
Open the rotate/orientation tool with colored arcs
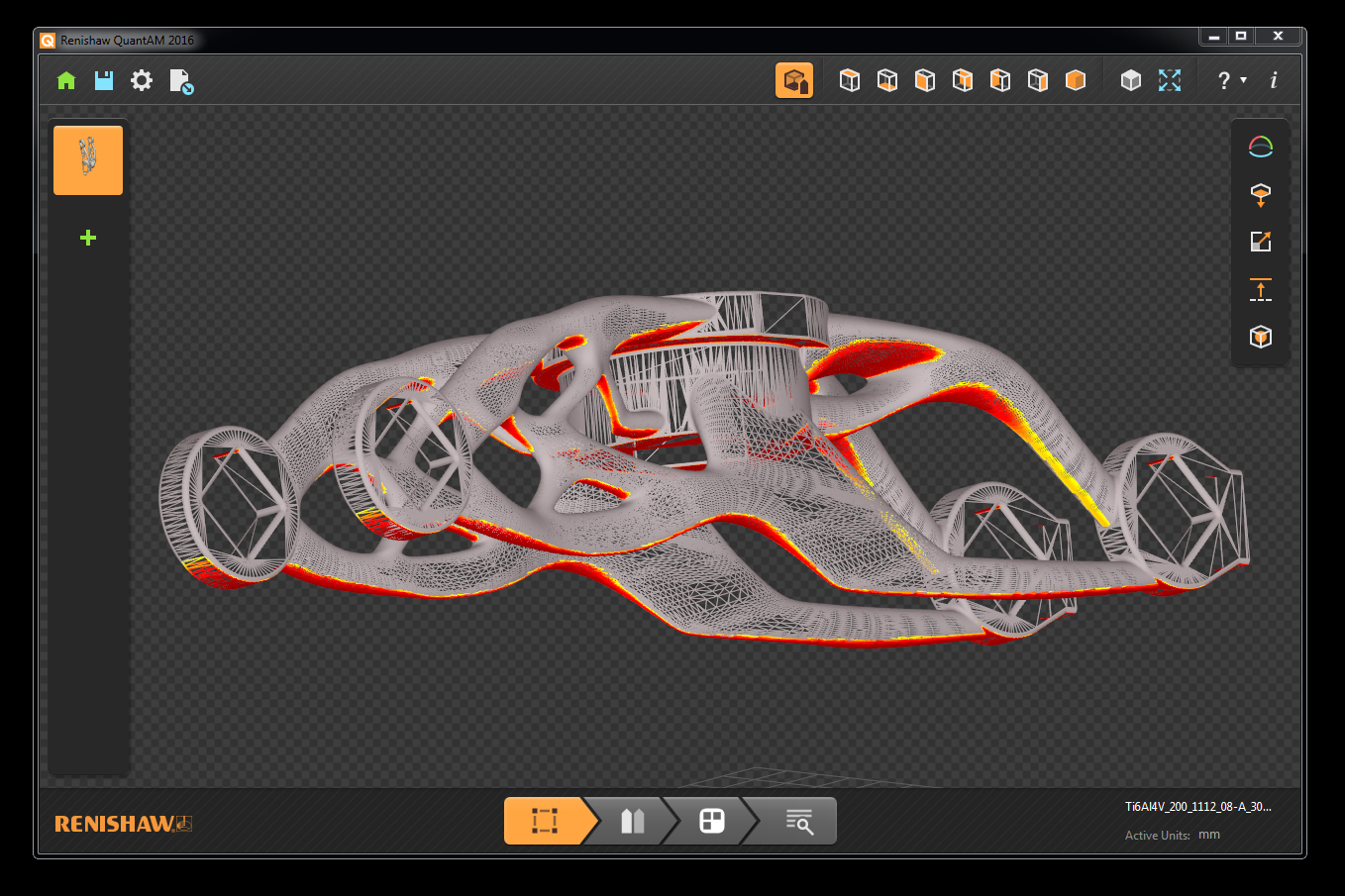click(1260, 148)
